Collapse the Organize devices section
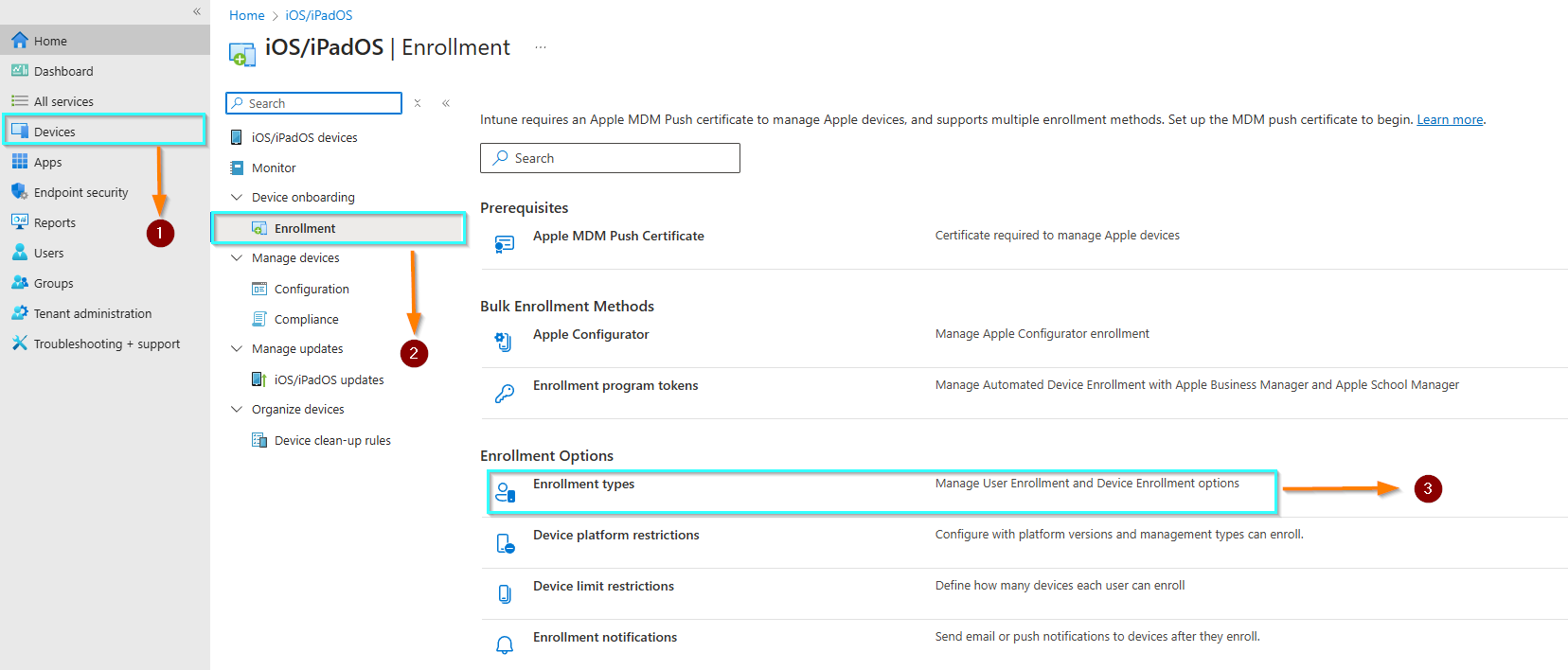This screenshot has width=1568, height=670. coord(237,409)
